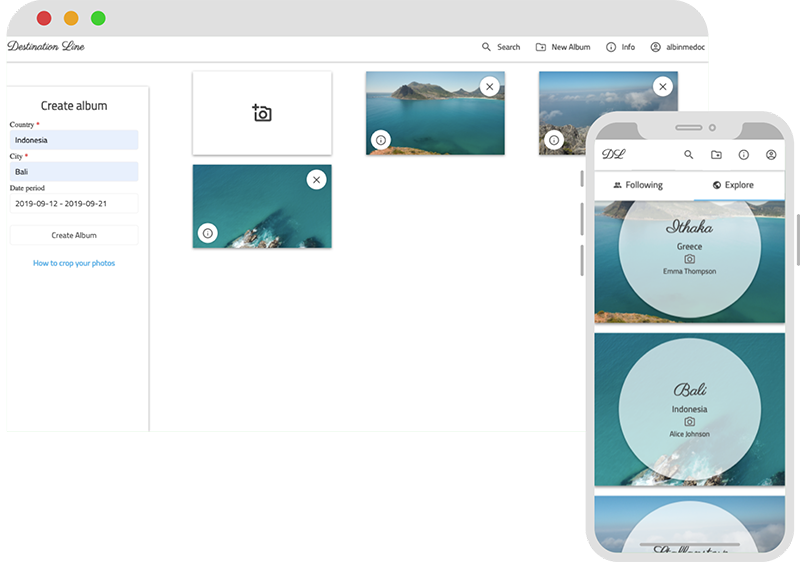Image resolution: width=800 pixels, height=562 pixels.
Task: Open the Ithaka Greece album card
Action: [x=689, y=262]
